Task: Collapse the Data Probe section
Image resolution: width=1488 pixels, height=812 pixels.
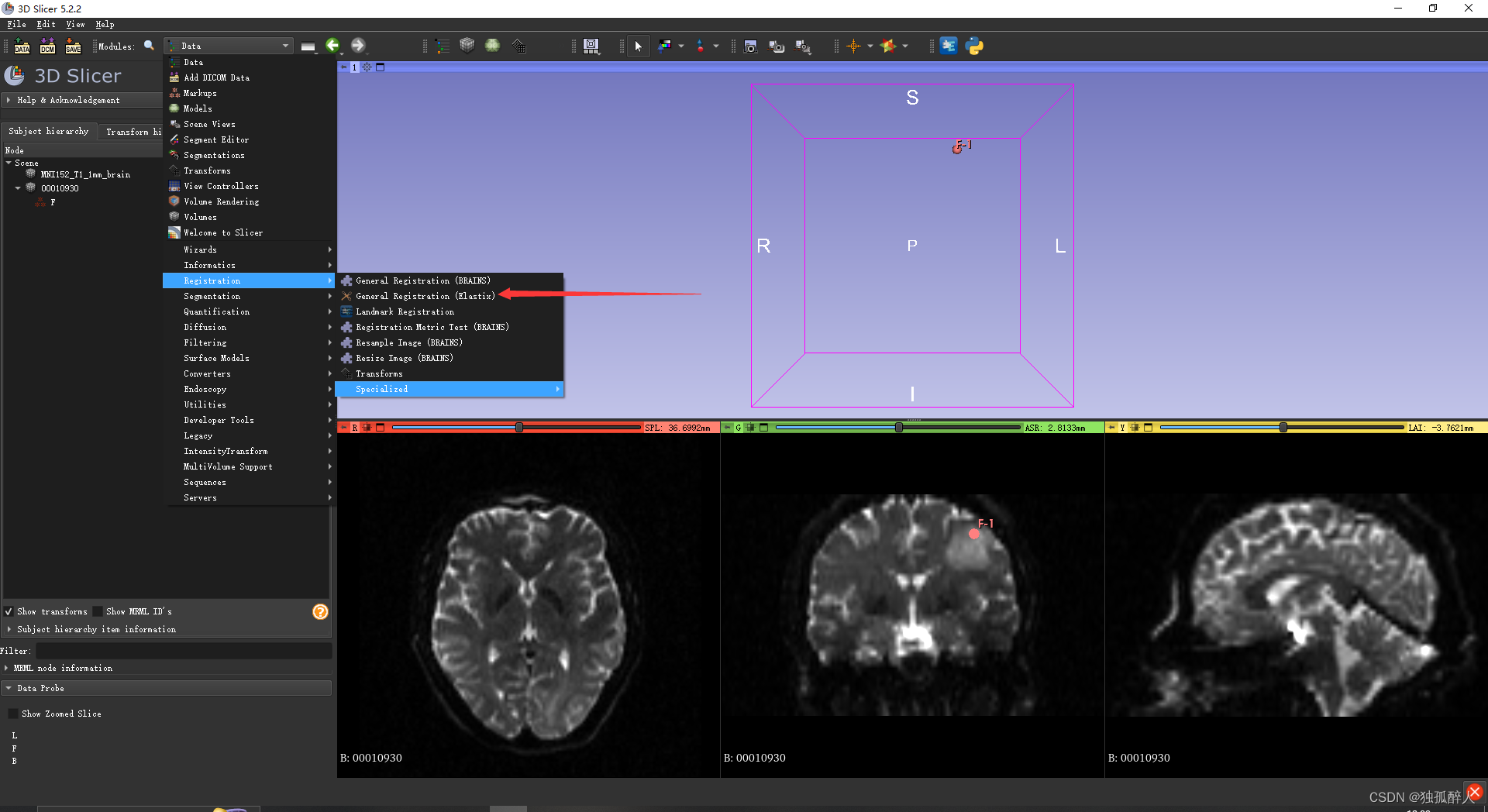Action: click(x=167, y=688)
